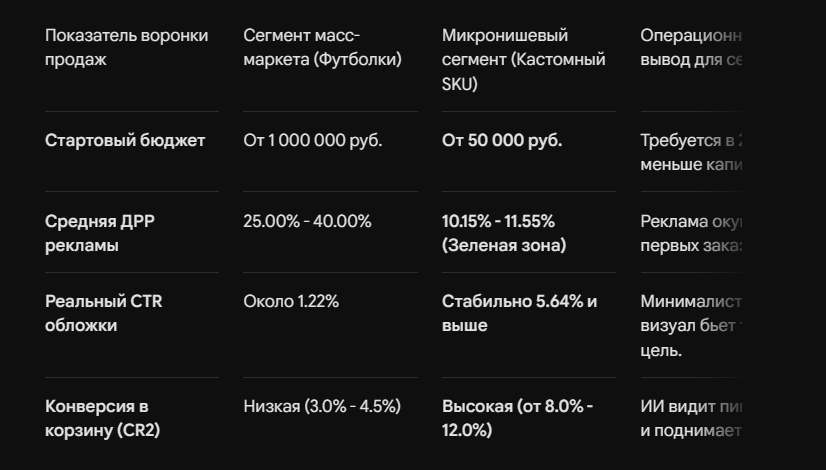Image resolution: width=826 pixels, height=470 pixels.
Task: Click the '25.00% - 40.00%' cell
Action: (307, 221)
